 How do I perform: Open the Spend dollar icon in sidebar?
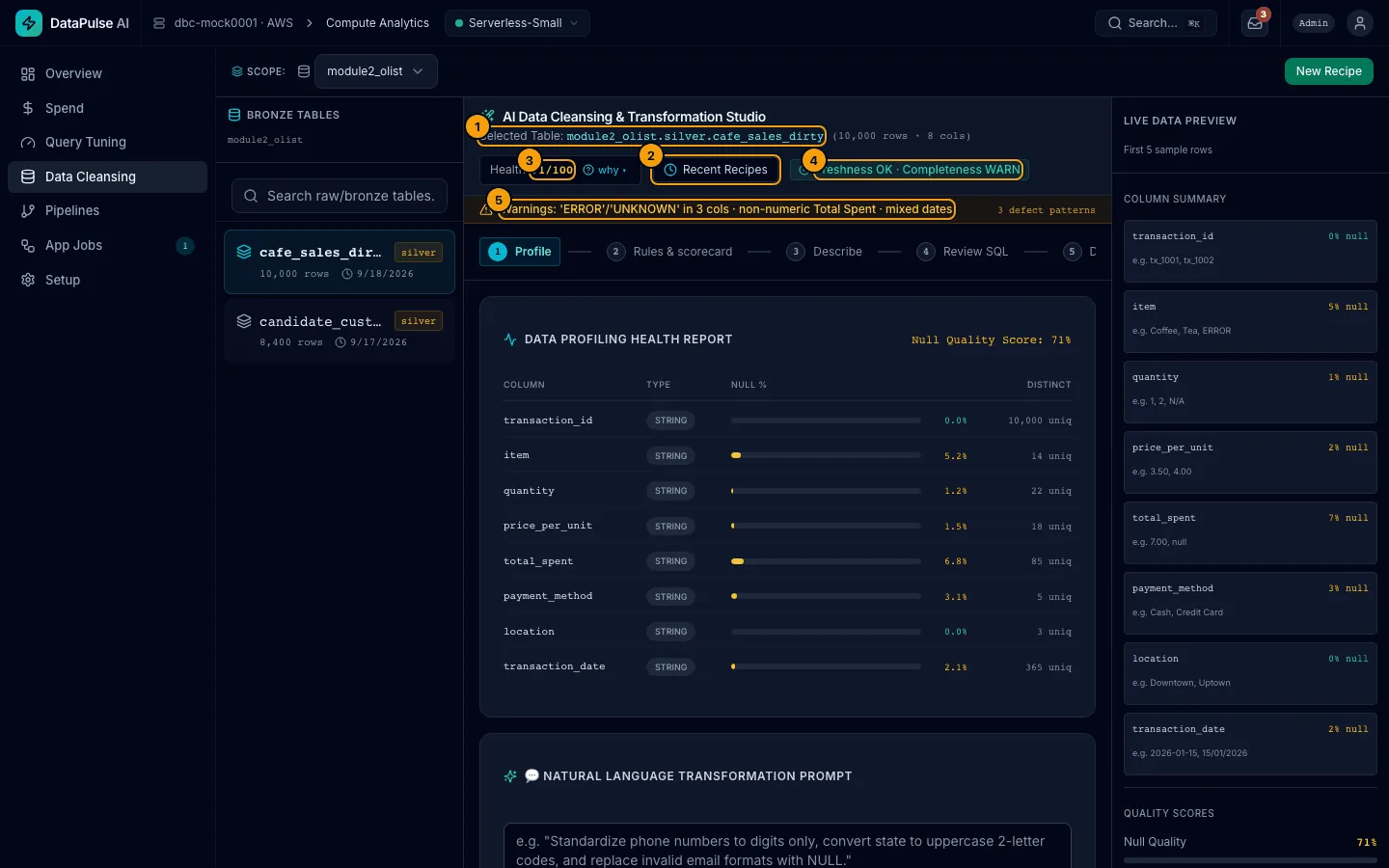28,108
